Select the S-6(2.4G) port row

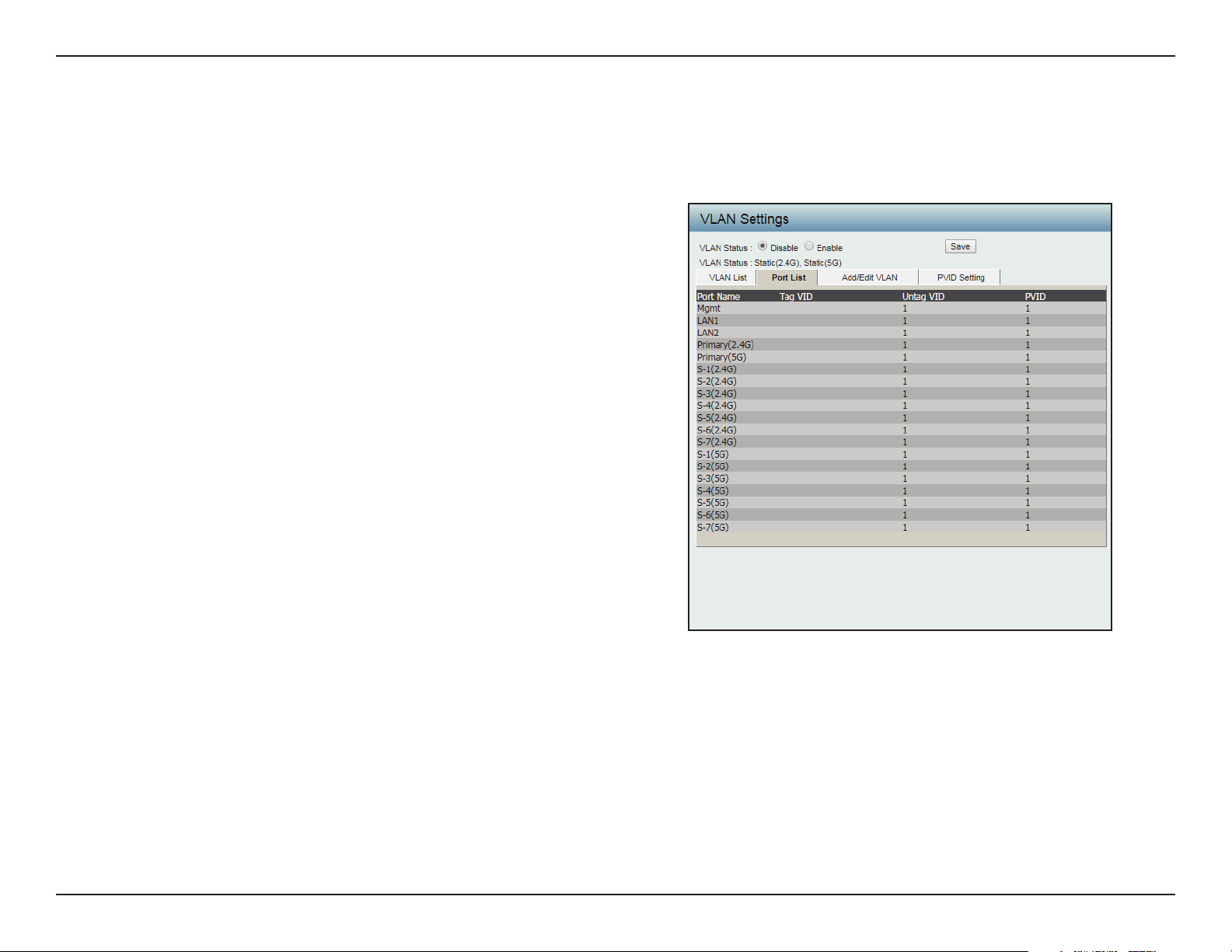(x=901, y=430)
